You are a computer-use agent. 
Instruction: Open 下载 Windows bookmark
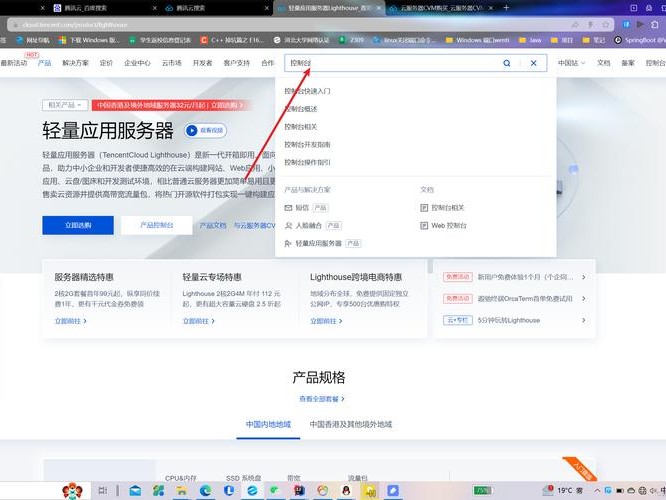tap(90, 40)
